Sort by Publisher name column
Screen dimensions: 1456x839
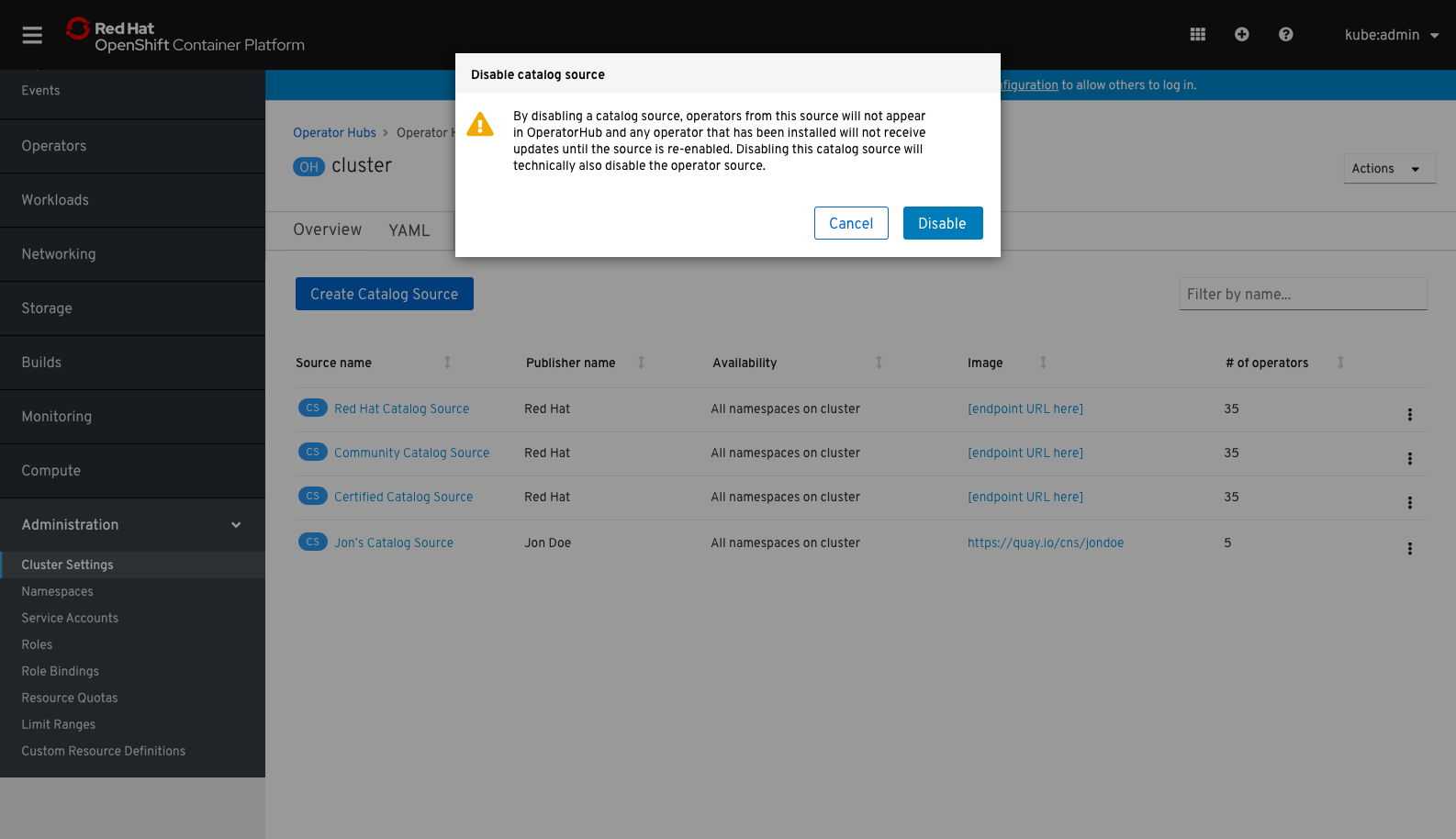point(641,363)
